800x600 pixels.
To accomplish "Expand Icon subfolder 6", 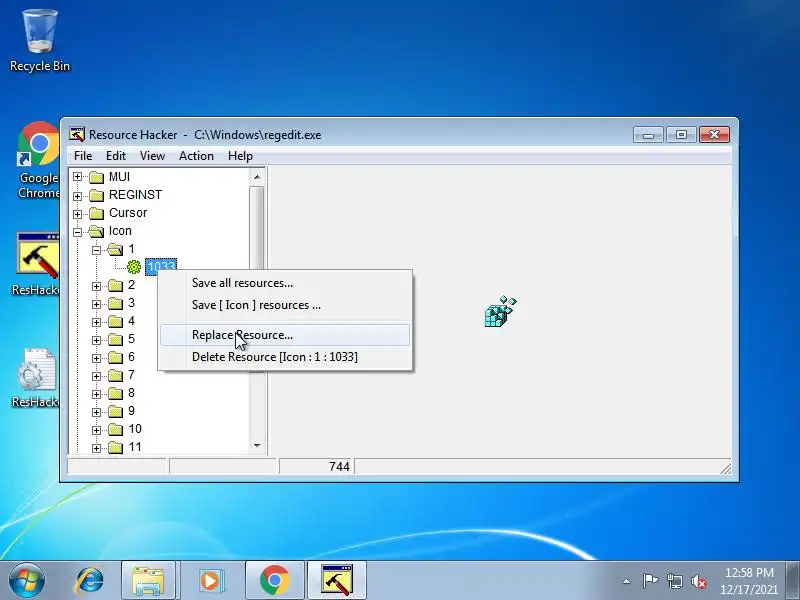I will [x=96, y=358].
